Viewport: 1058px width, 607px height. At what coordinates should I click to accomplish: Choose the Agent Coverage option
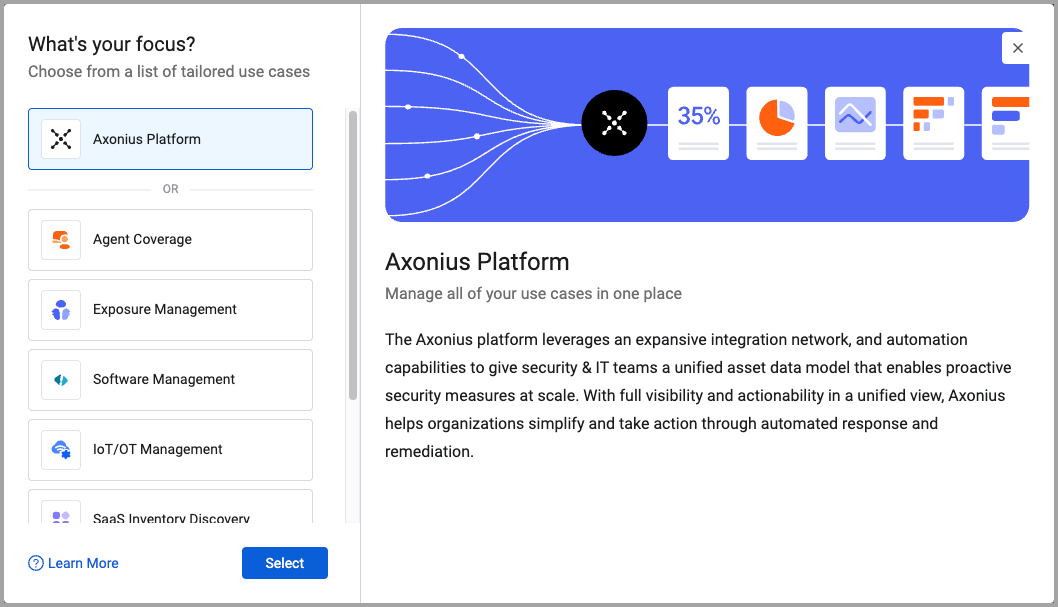click(x=170, y=240)
